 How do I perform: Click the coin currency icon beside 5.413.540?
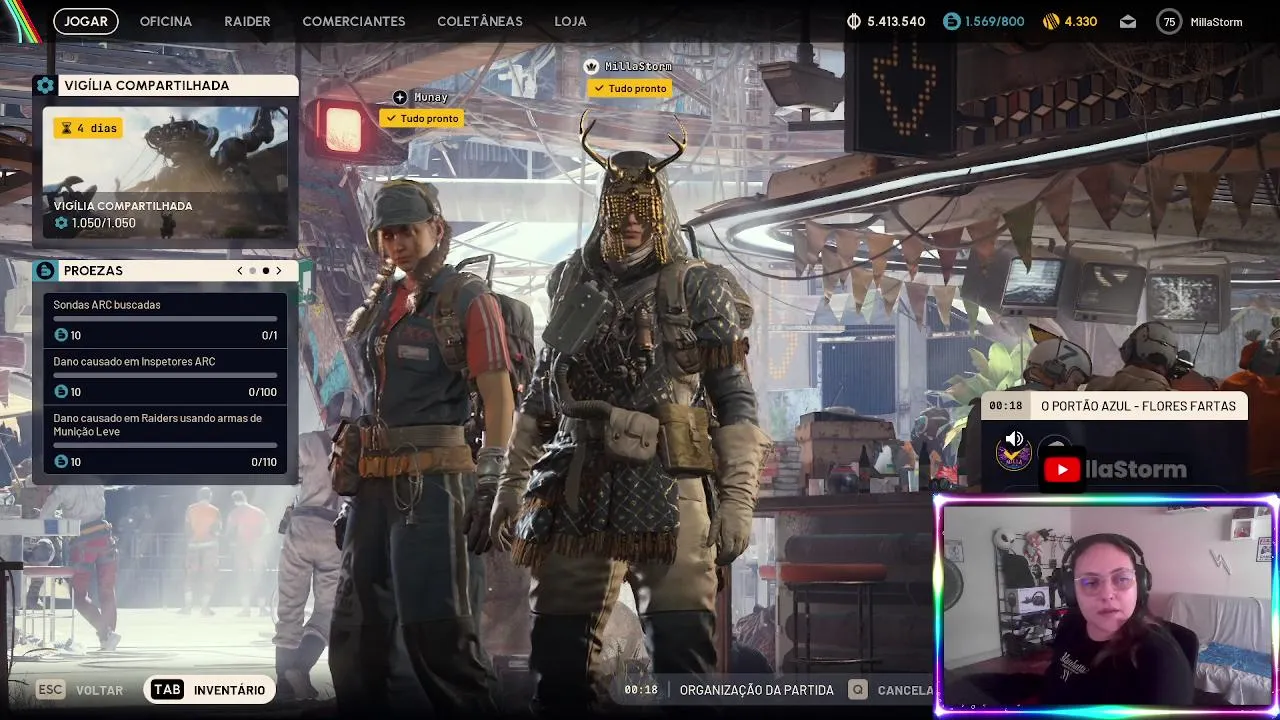pyautogui.click(x=854, y=21)
